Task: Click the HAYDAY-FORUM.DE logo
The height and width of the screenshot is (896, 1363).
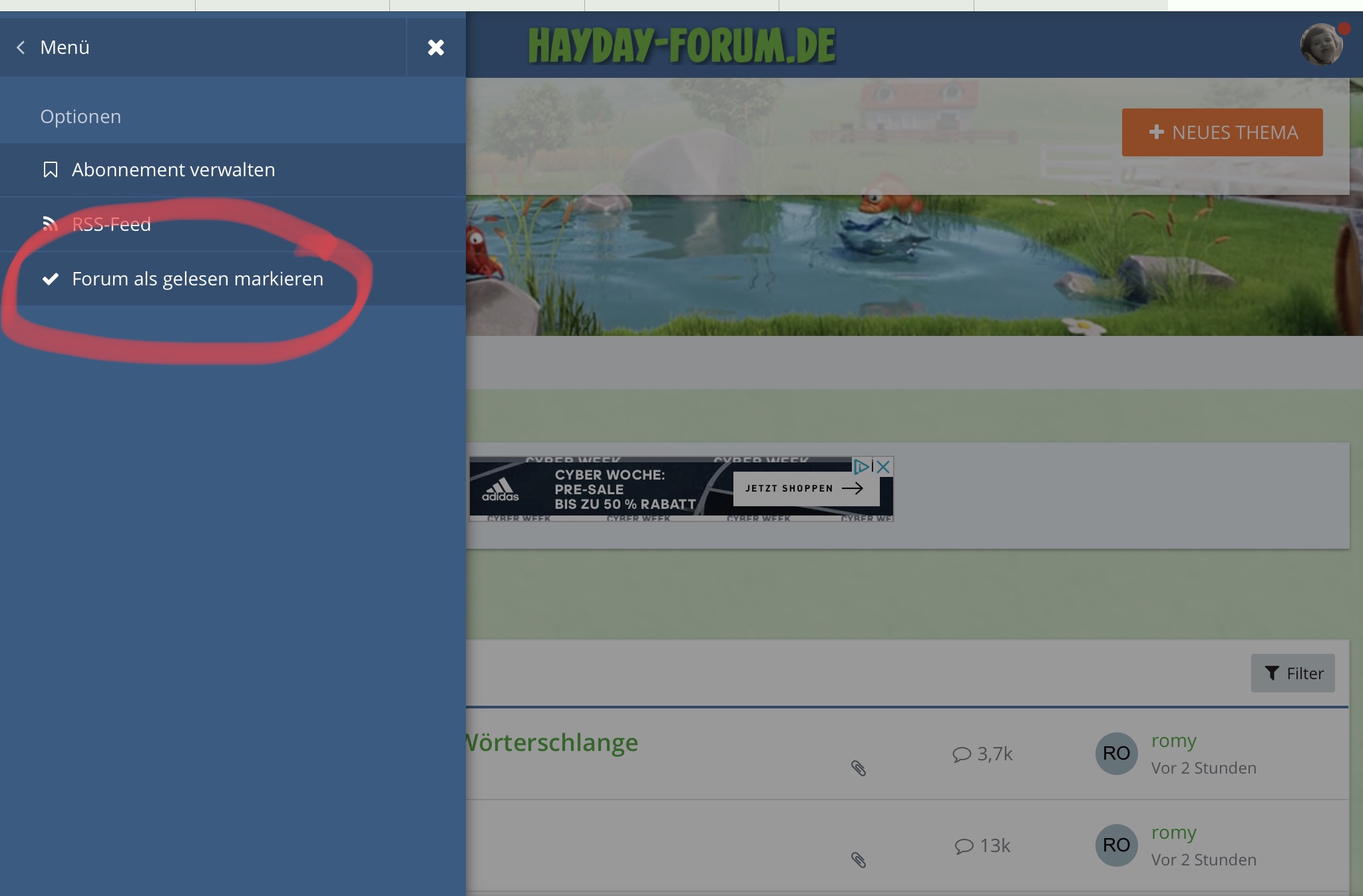Action: click(x=681, y=46)
